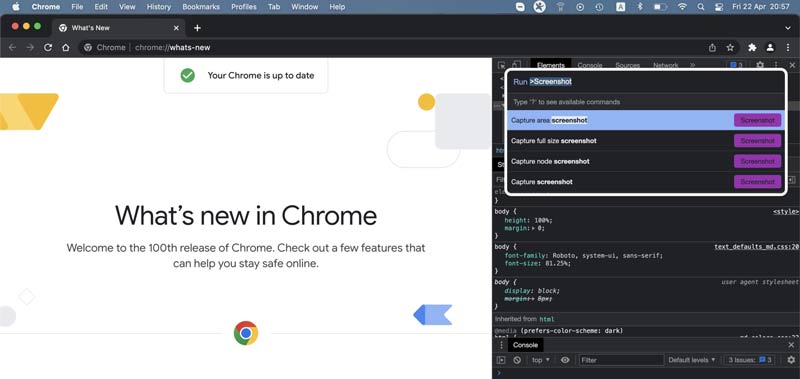Open DevTools settings gear icon
Viewport: 800px width, 379px height.
760,65
